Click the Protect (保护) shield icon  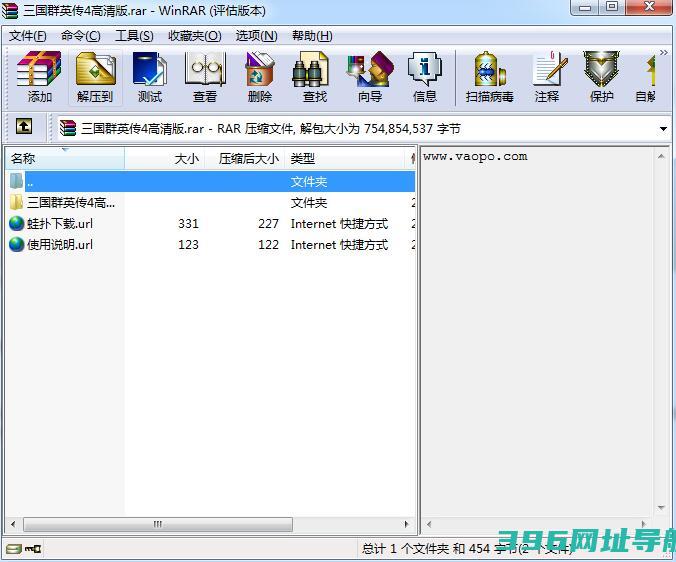(601, 77)
